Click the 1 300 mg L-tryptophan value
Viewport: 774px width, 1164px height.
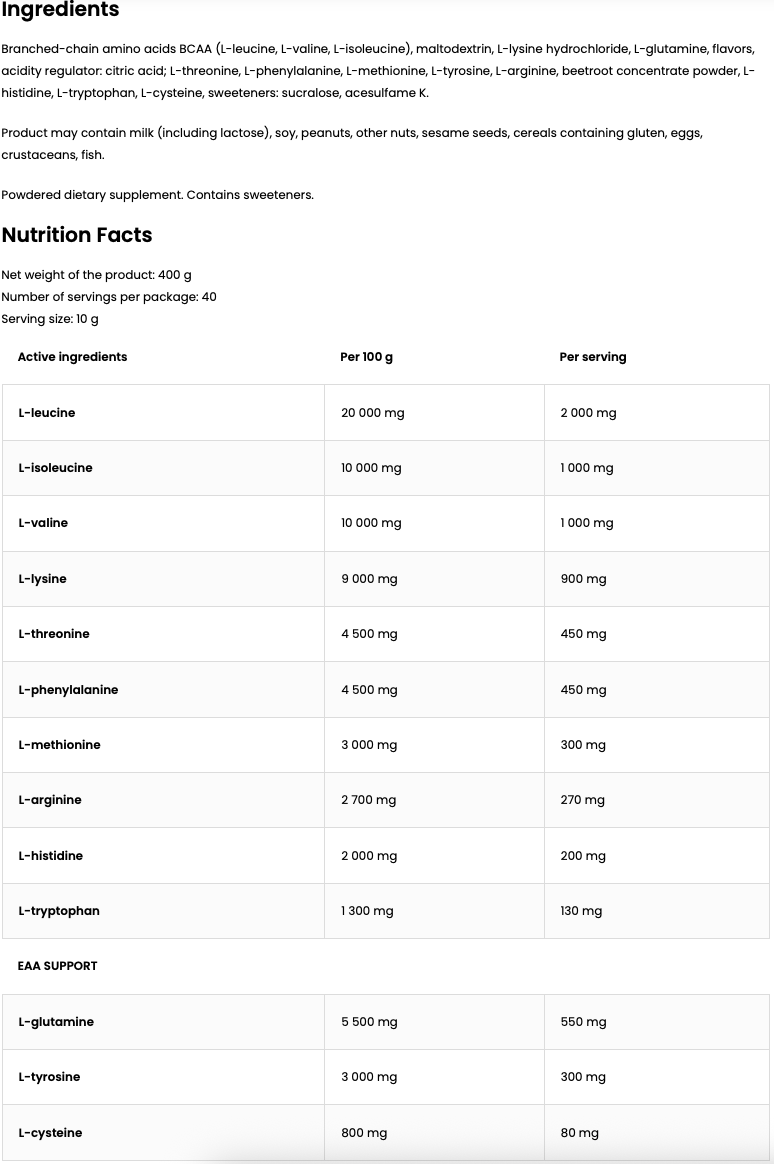pyautogui.click(x=367, y=911)
